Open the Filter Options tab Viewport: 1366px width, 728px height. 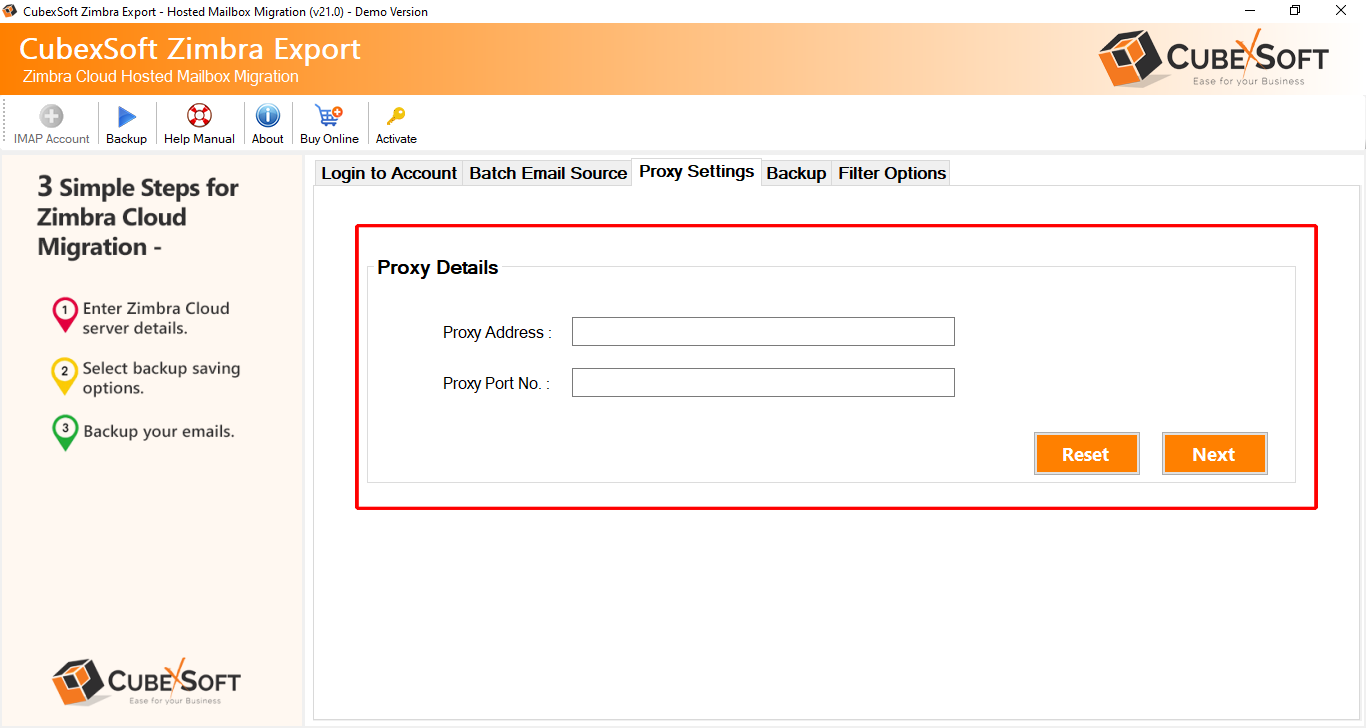tap(892, 173)
